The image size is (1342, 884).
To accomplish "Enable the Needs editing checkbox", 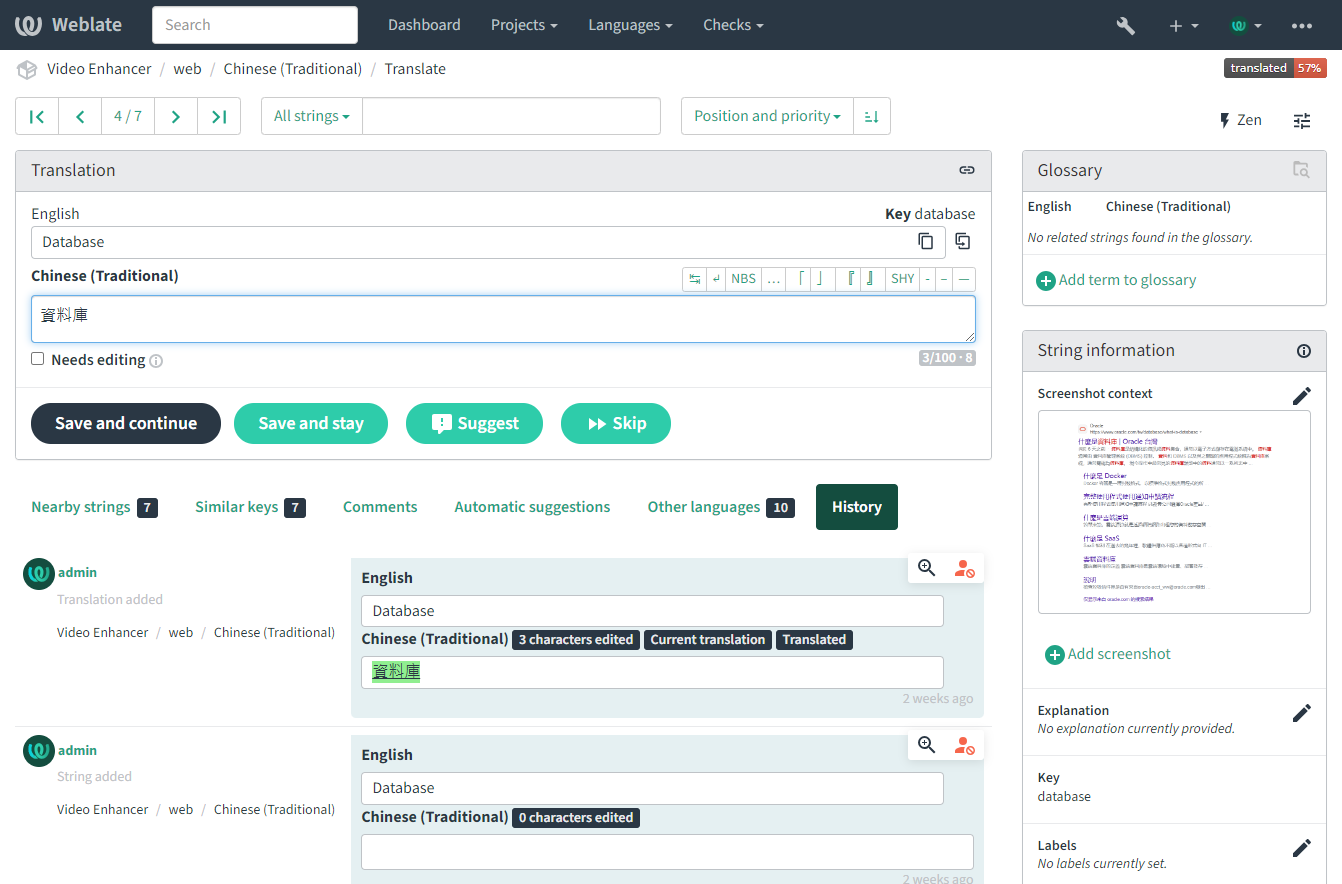I will [38, 359].
